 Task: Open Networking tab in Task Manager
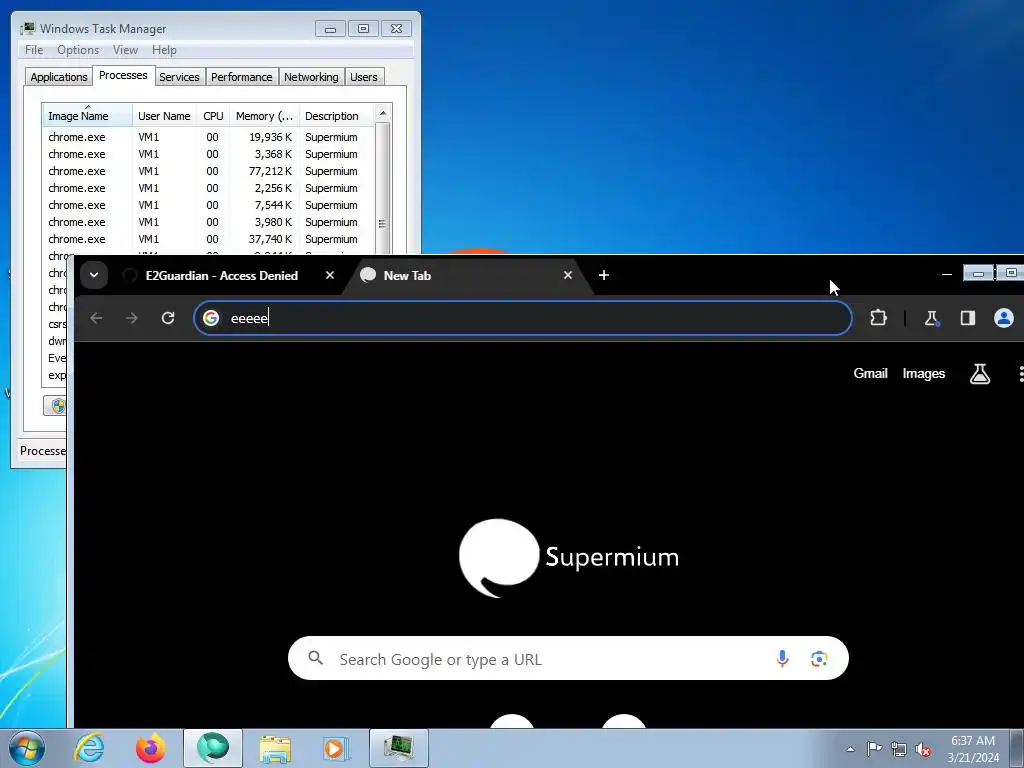click(311, 77)
